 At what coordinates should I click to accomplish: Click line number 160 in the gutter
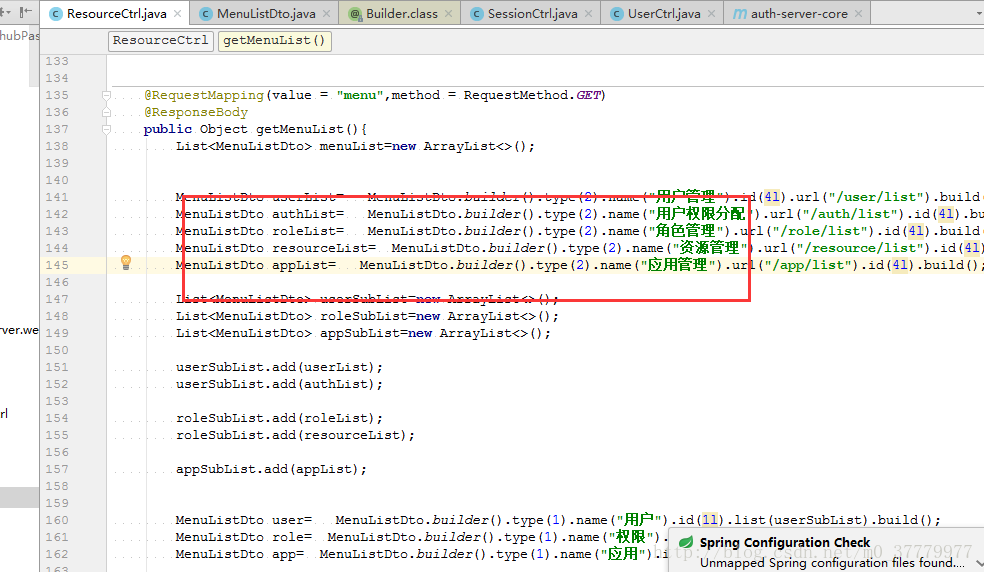click(56, 519)
